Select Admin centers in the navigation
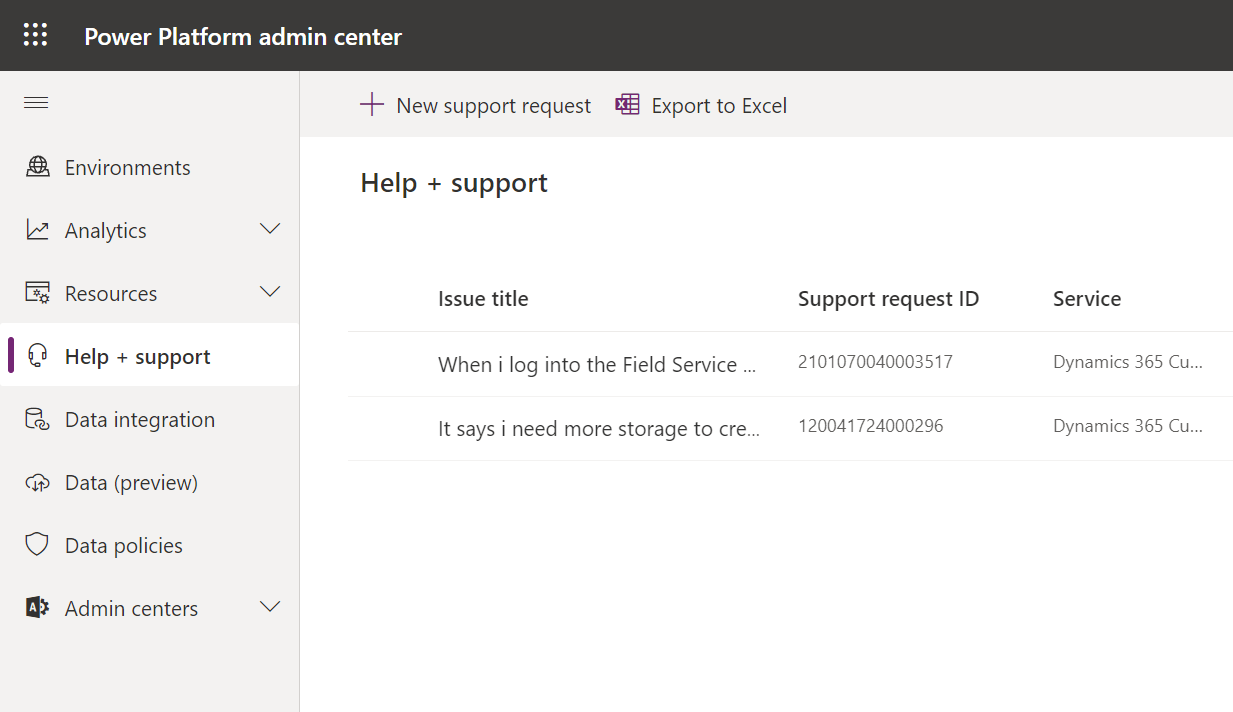The width and height of the screenshot is (1233, 712). tap(131, 609)
